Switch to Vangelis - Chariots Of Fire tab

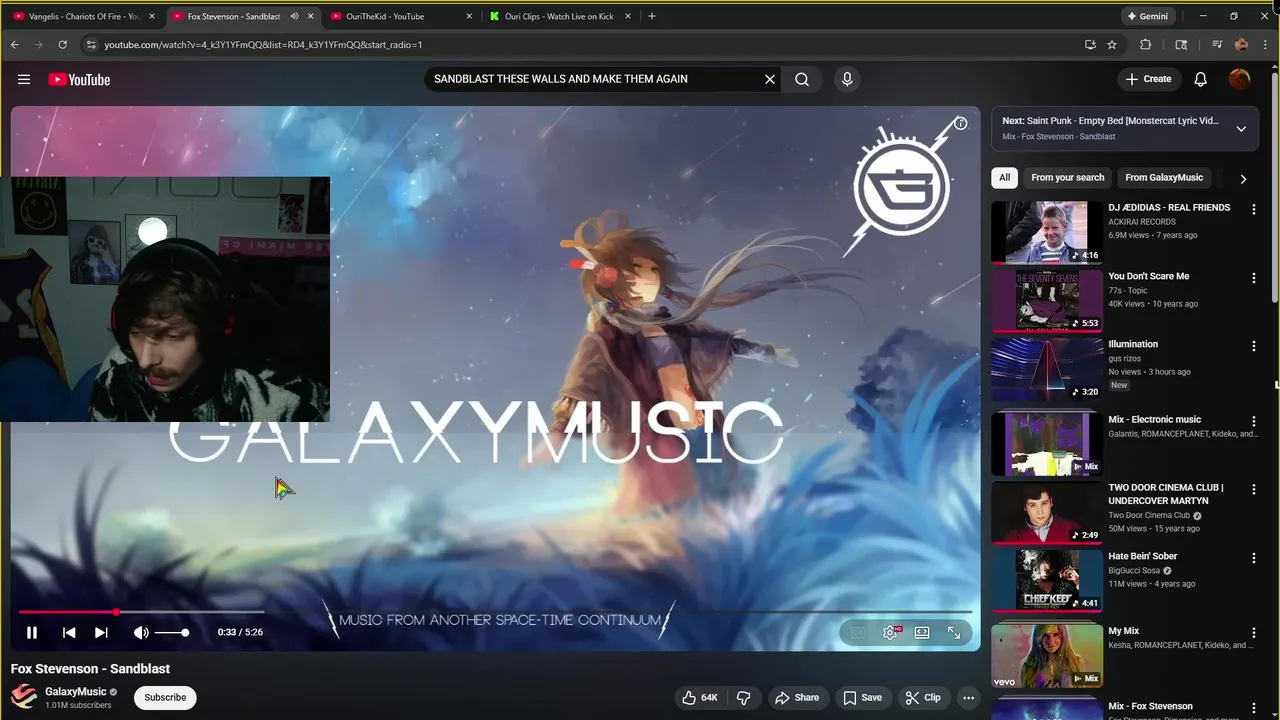(x=84, y=16)
